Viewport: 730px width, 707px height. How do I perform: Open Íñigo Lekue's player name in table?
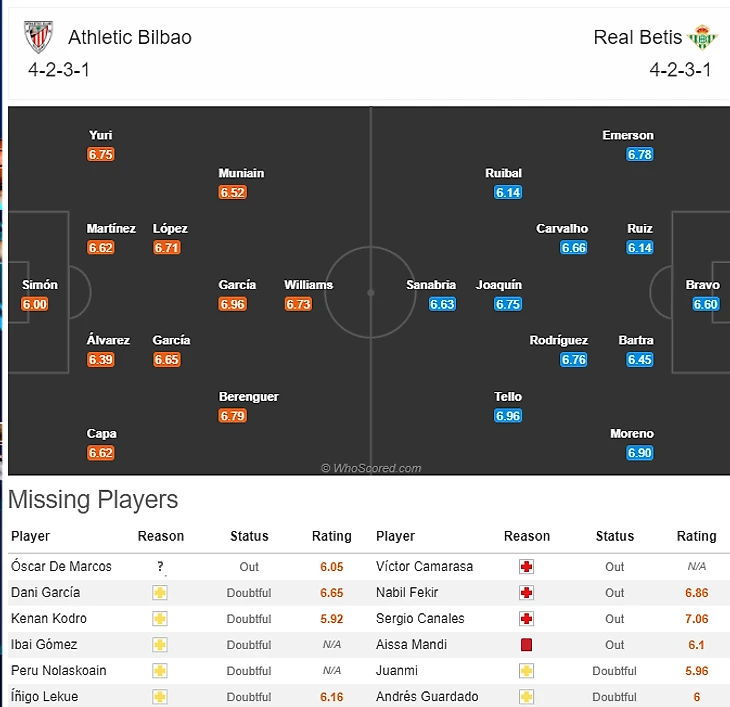[44, 697]
